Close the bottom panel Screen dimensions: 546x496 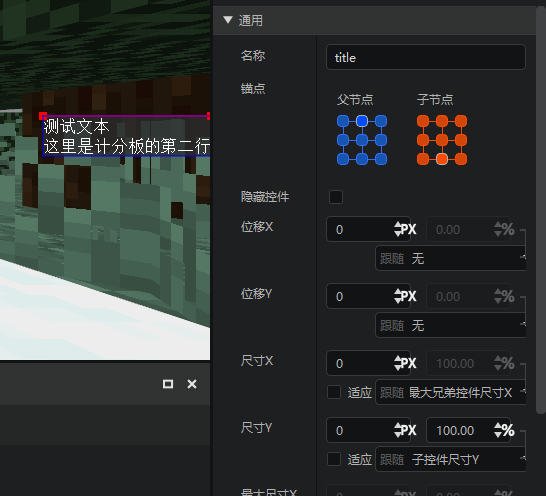192,384
